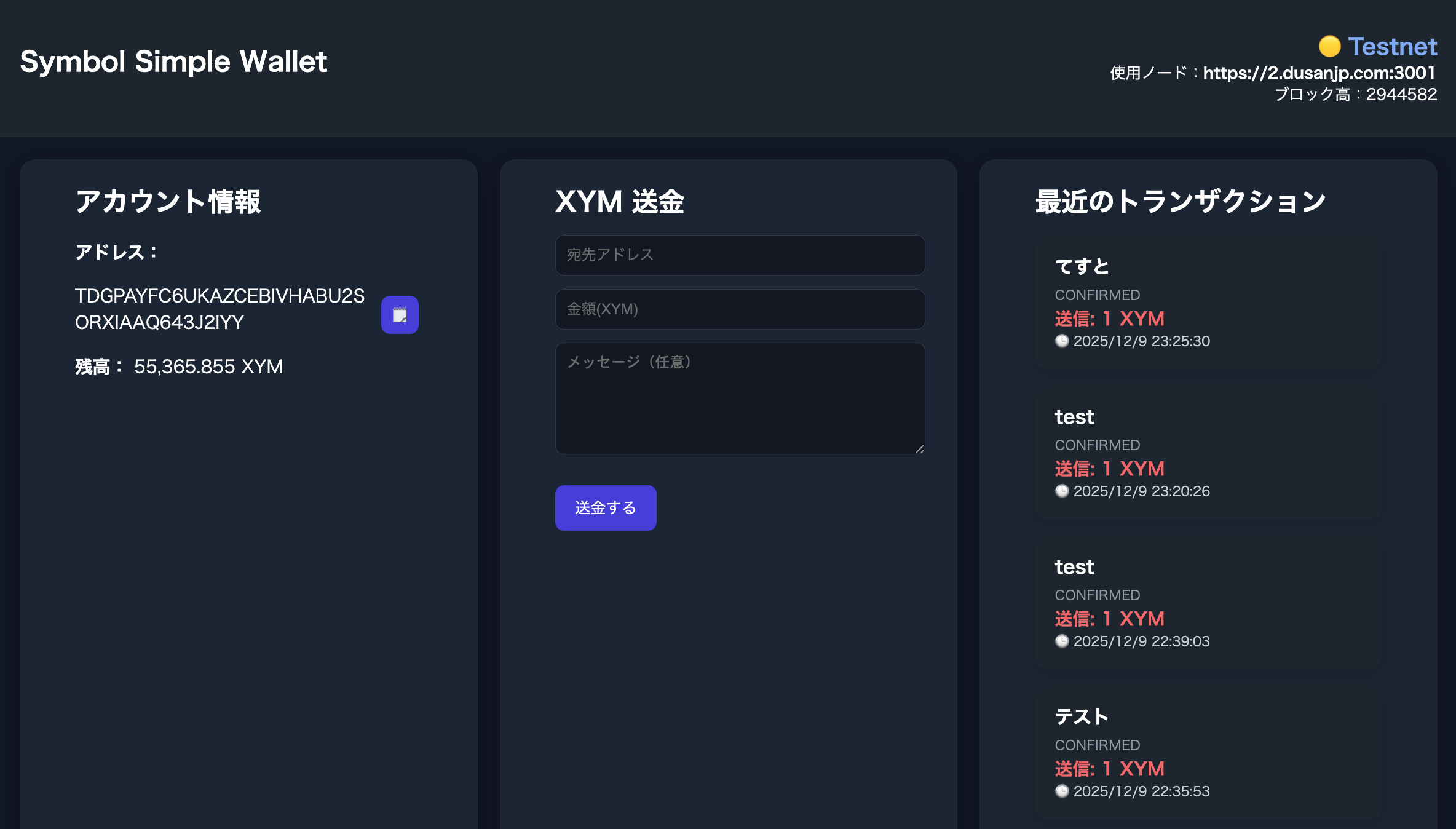Click the 最近のトランザクション heading

[x=1180, y=202]
